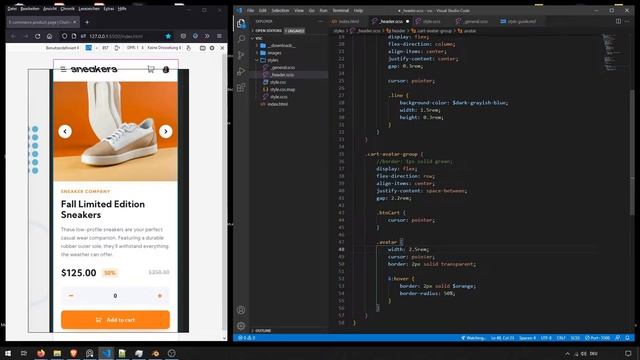640x360 pixels.
Task: Click Spaces: 4 indentation in status bar
Action: click(527, 338)
